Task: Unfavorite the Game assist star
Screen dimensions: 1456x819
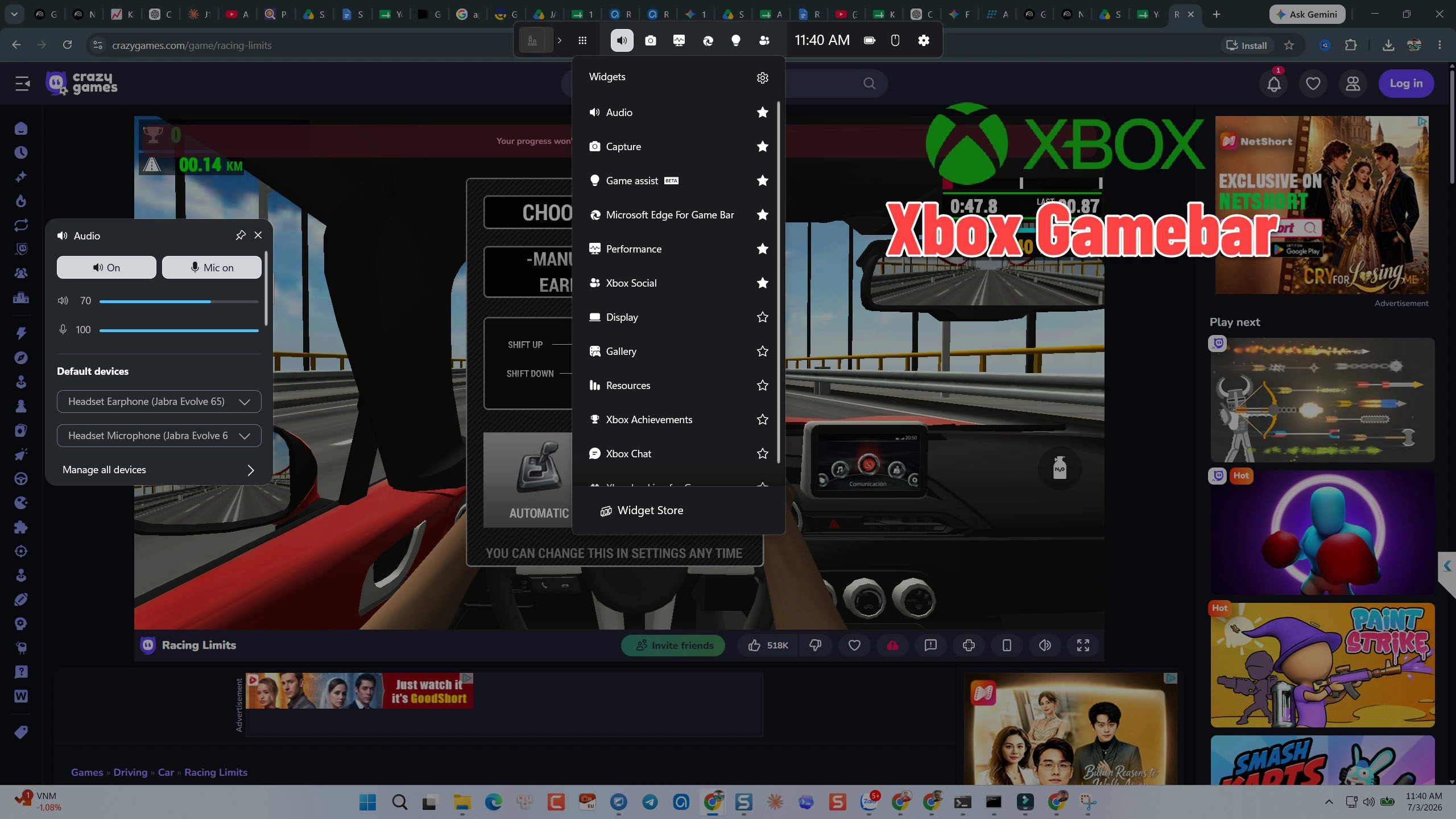Action: pyautogui.click(x=763, y=181)
